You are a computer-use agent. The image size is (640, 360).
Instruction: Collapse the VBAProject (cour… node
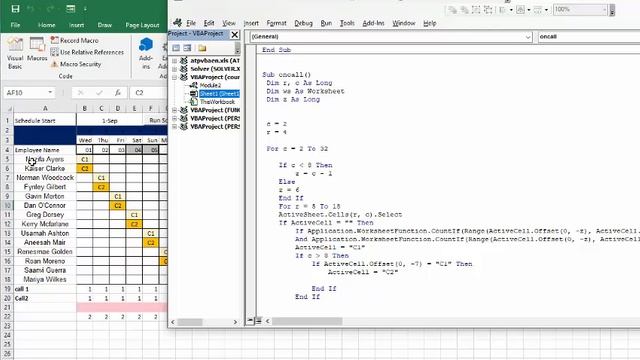[x=175, y=77]
